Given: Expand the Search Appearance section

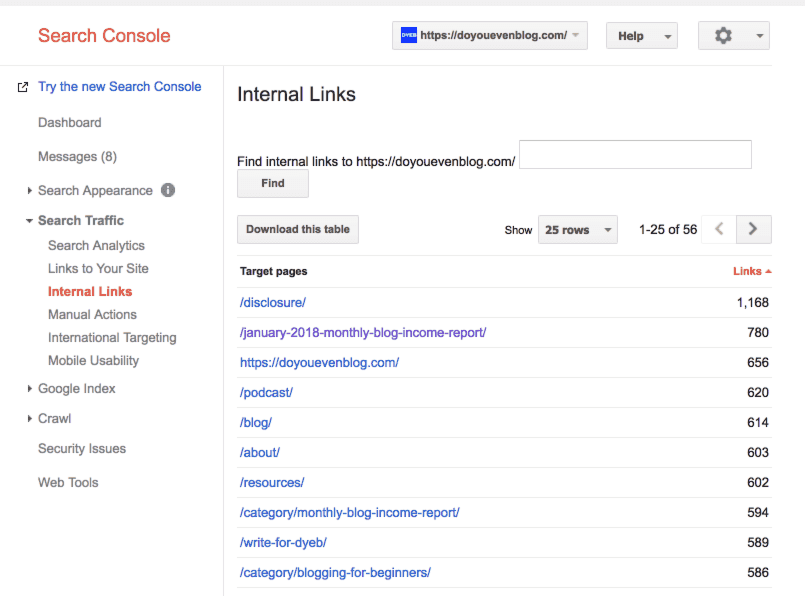Looking at the screenshot, I should [x=29, y=190].
